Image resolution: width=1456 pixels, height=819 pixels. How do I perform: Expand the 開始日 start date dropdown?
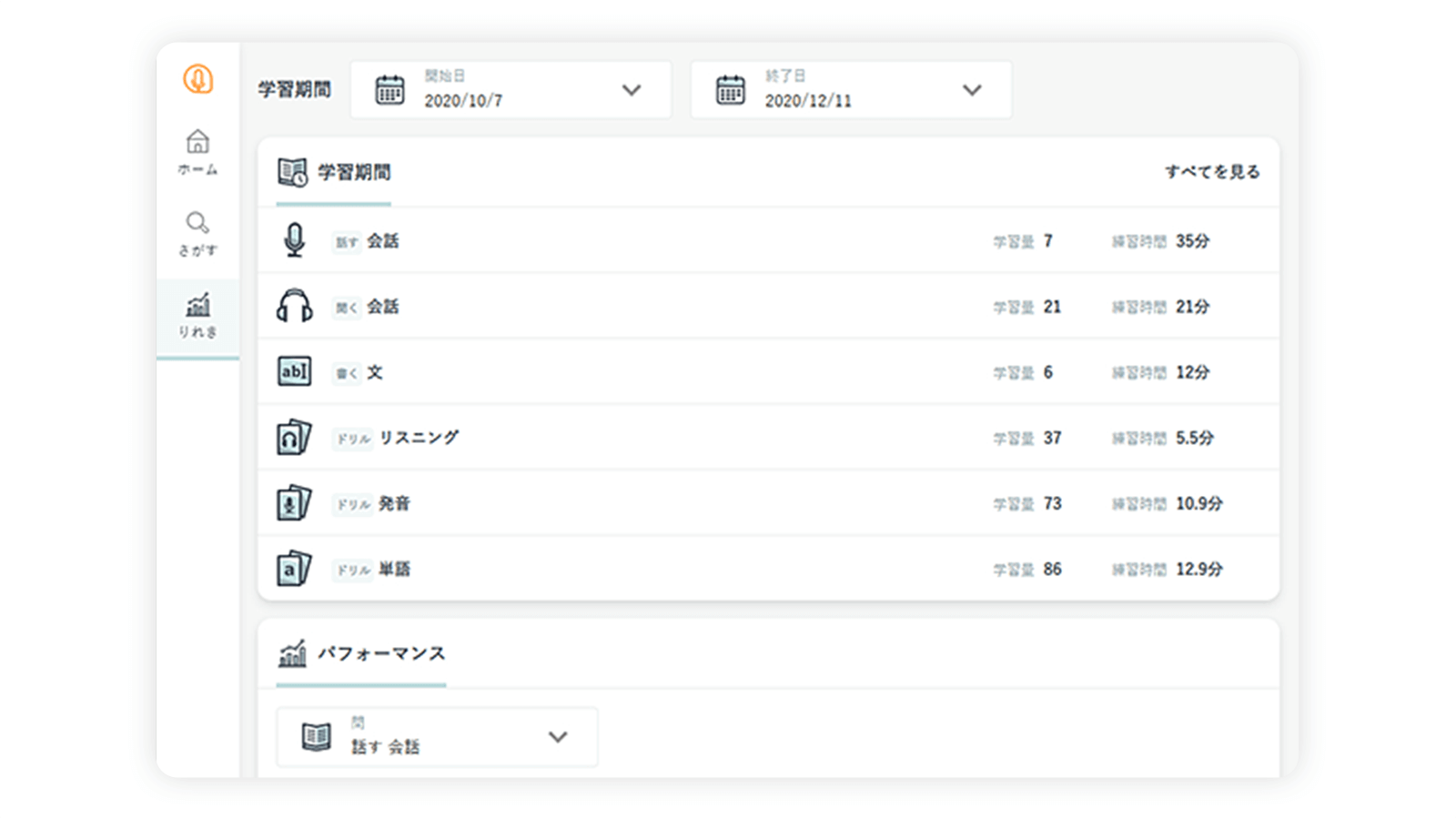point(632,90)
